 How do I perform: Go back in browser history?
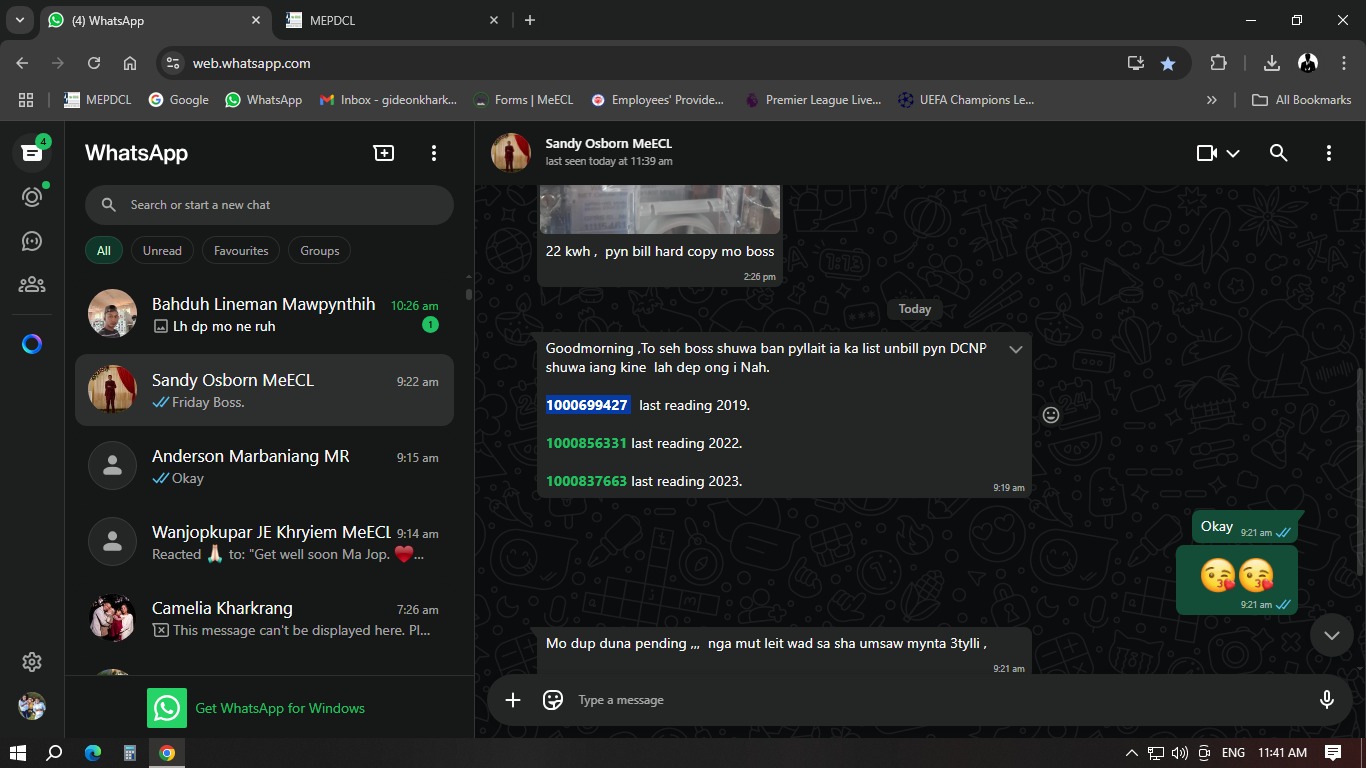coord(22,63)
